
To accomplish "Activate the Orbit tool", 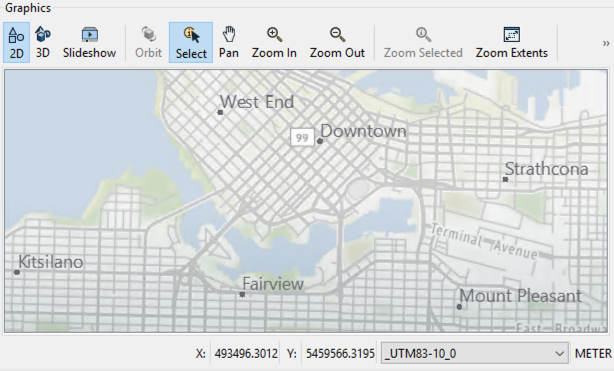I will 148,42.
